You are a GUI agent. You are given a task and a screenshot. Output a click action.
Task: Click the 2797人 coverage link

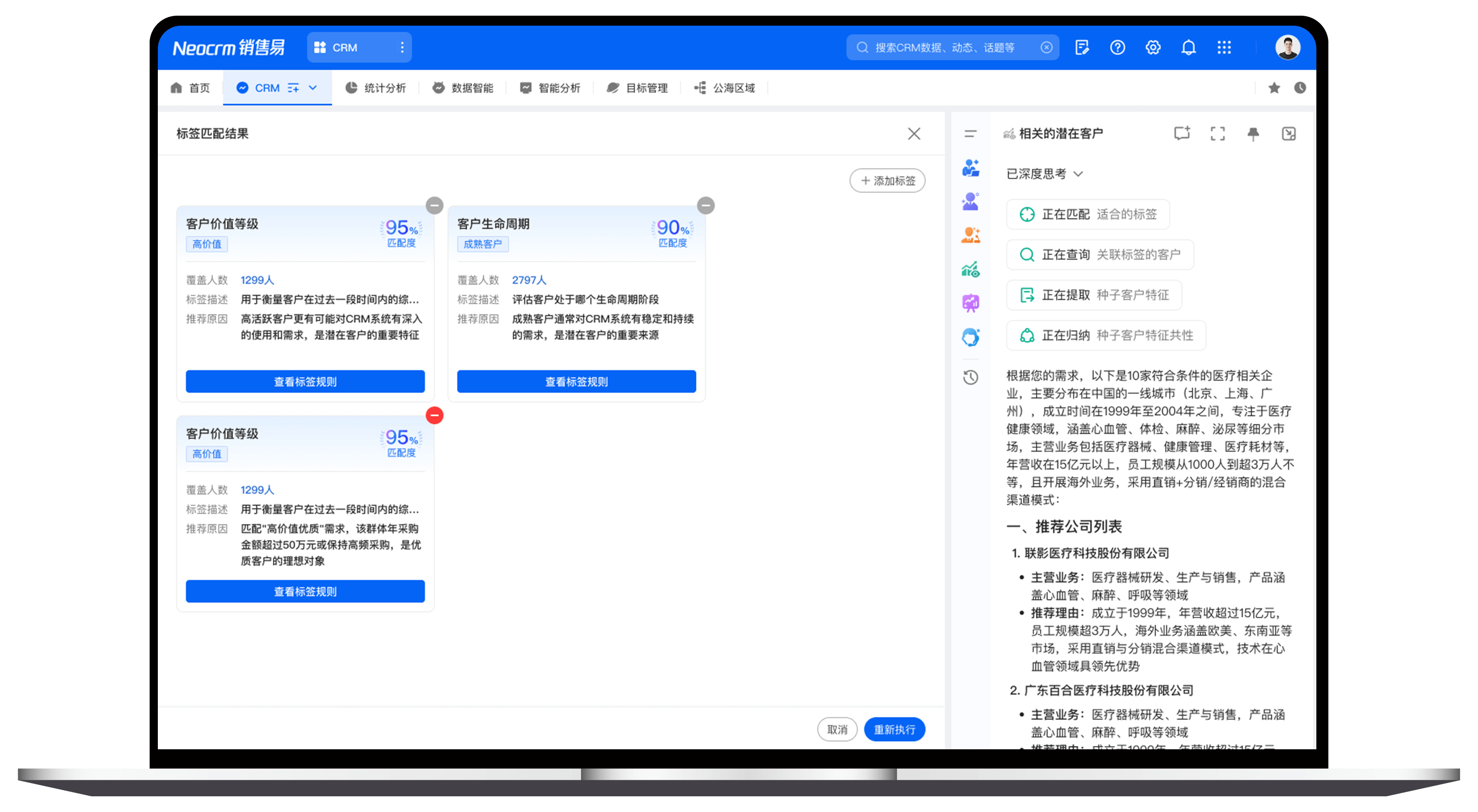(x=529, y=280)
